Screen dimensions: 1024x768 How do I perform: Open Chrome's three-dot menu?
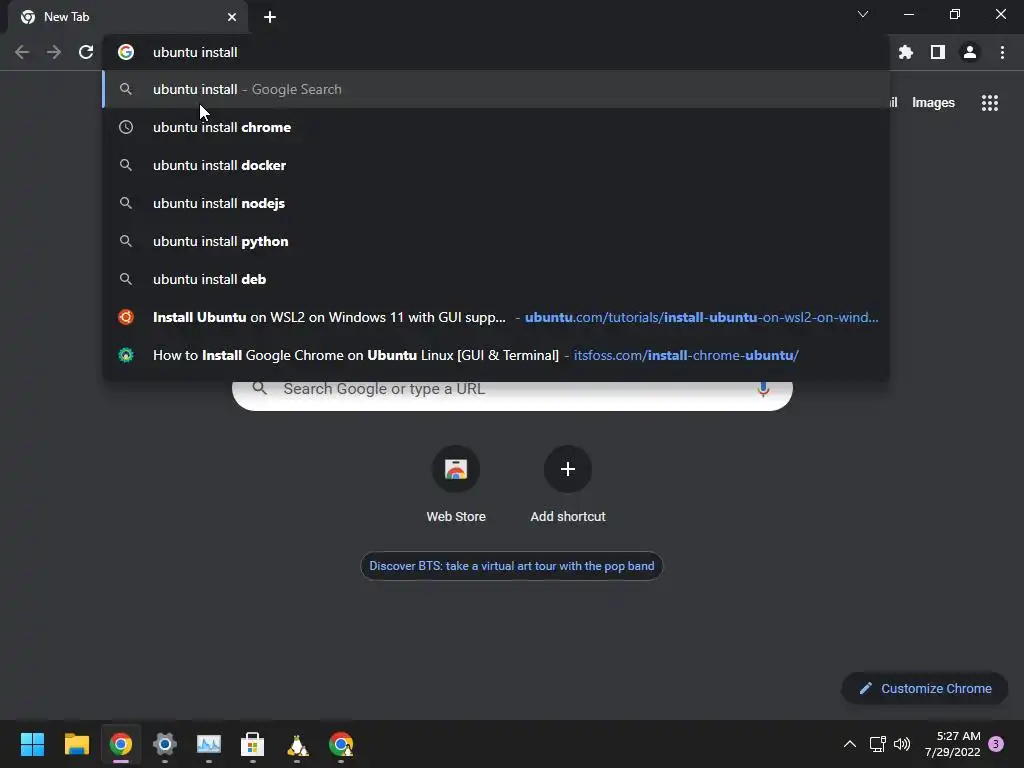click(1002, 52)
